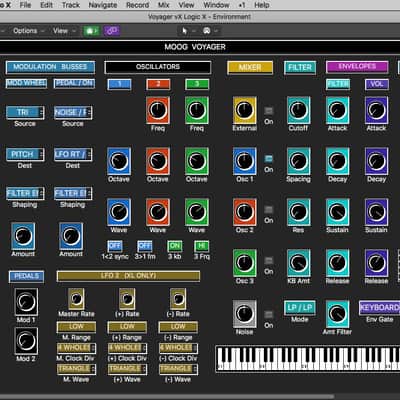Open the File menu
This screenshot has width=400, height=400.
25,5
